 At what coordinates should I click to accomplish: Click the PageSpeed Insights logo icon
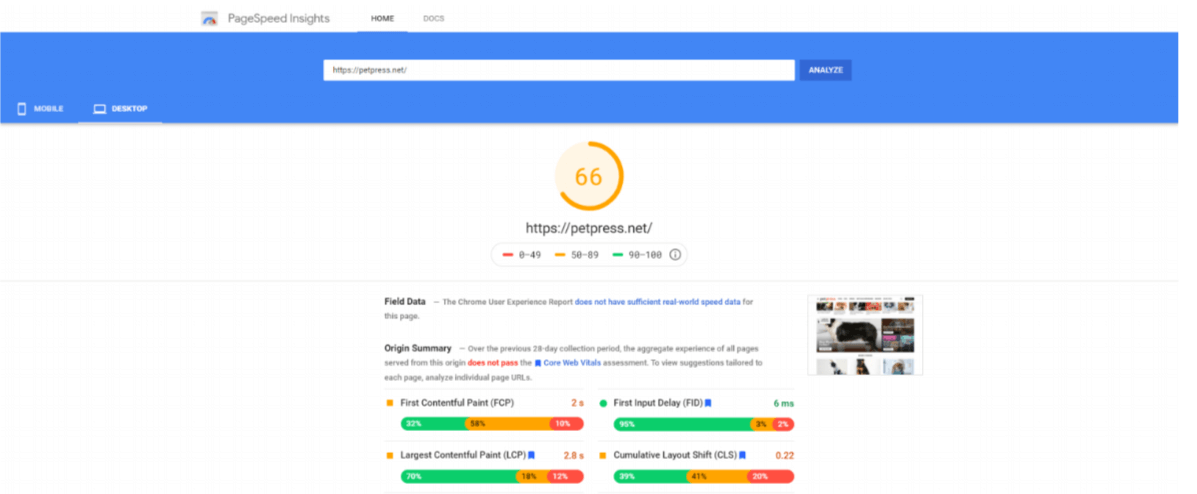tap(209, 18)
